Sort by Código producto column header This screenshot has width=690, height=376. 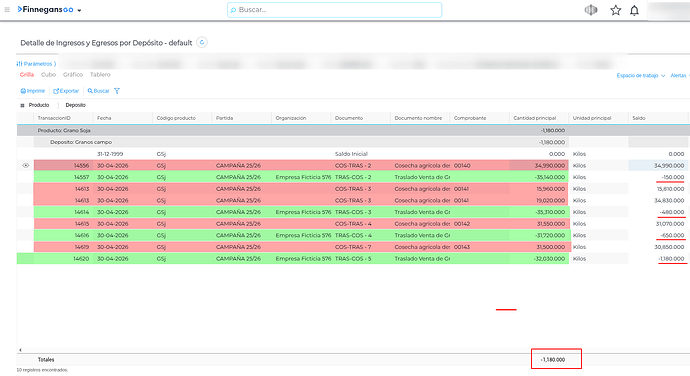(182, 118)
